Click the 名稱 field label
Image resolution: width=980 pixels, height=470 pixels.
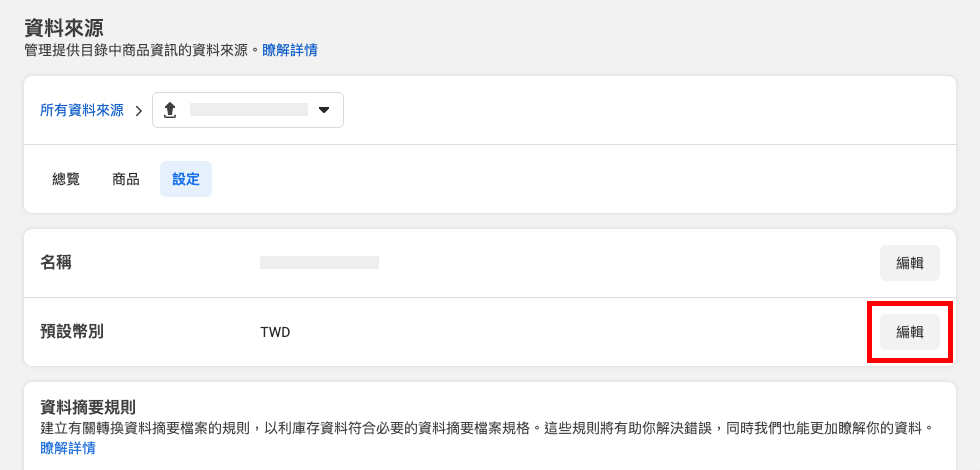click(56, 262)
